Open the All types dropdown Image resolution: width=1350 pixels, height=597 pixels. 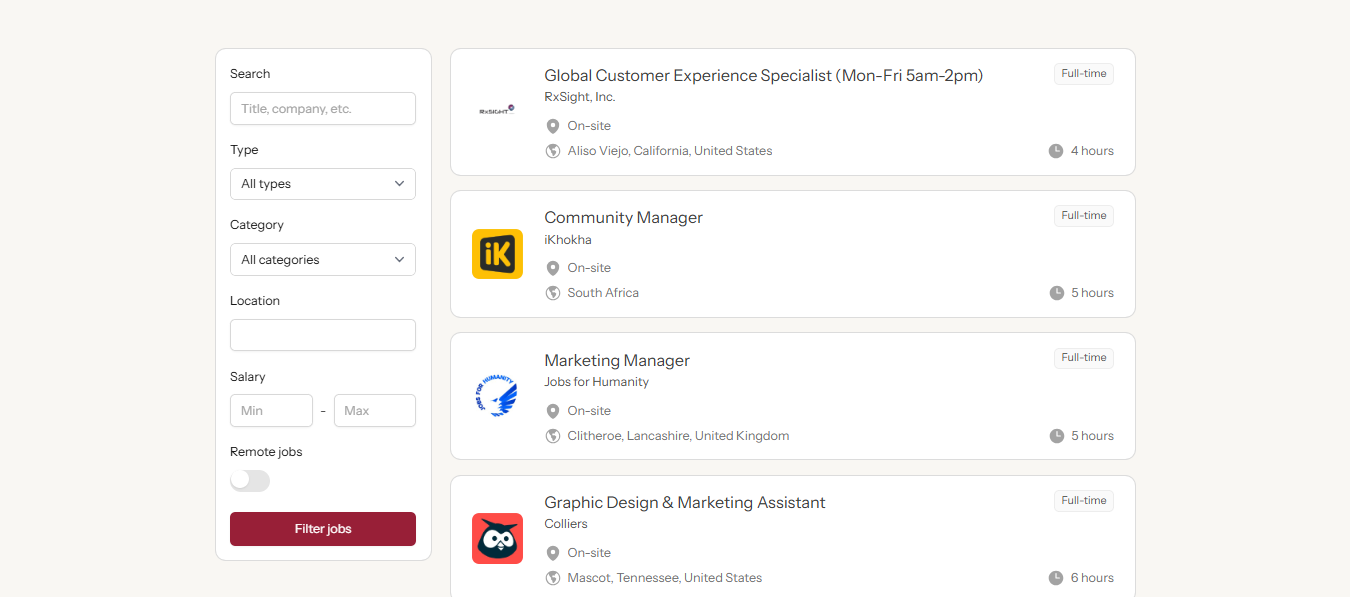322,184
